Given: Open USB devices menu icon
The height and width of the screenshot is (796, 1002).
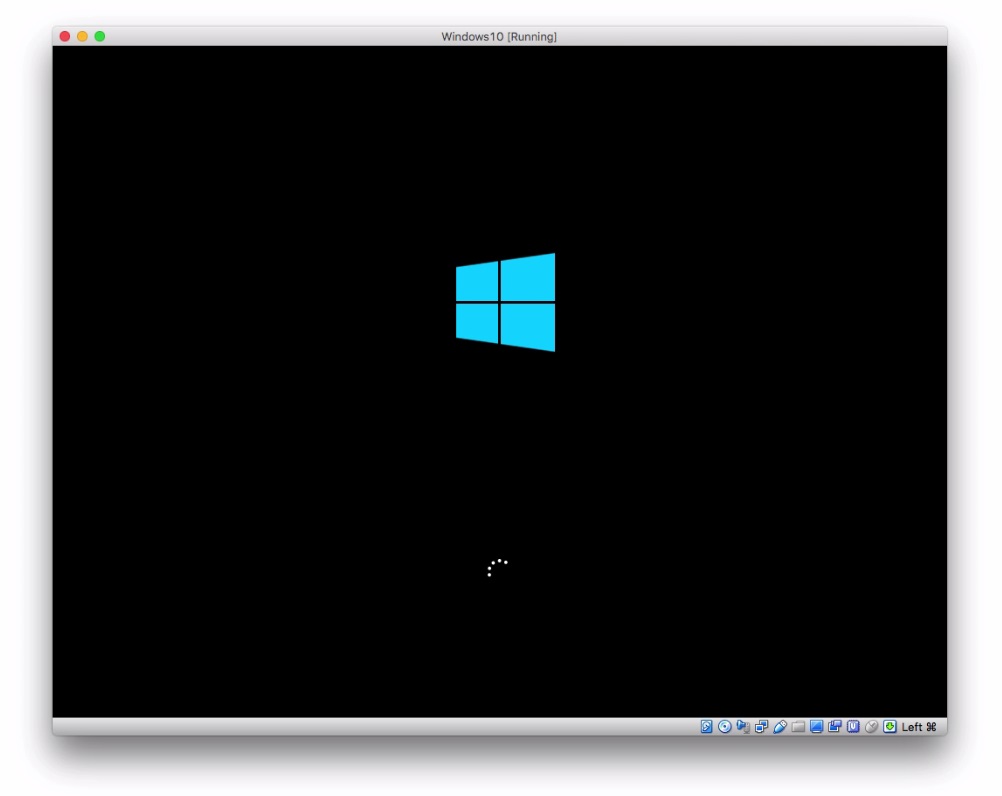Looking at the screenshot, I should point(780,726).
